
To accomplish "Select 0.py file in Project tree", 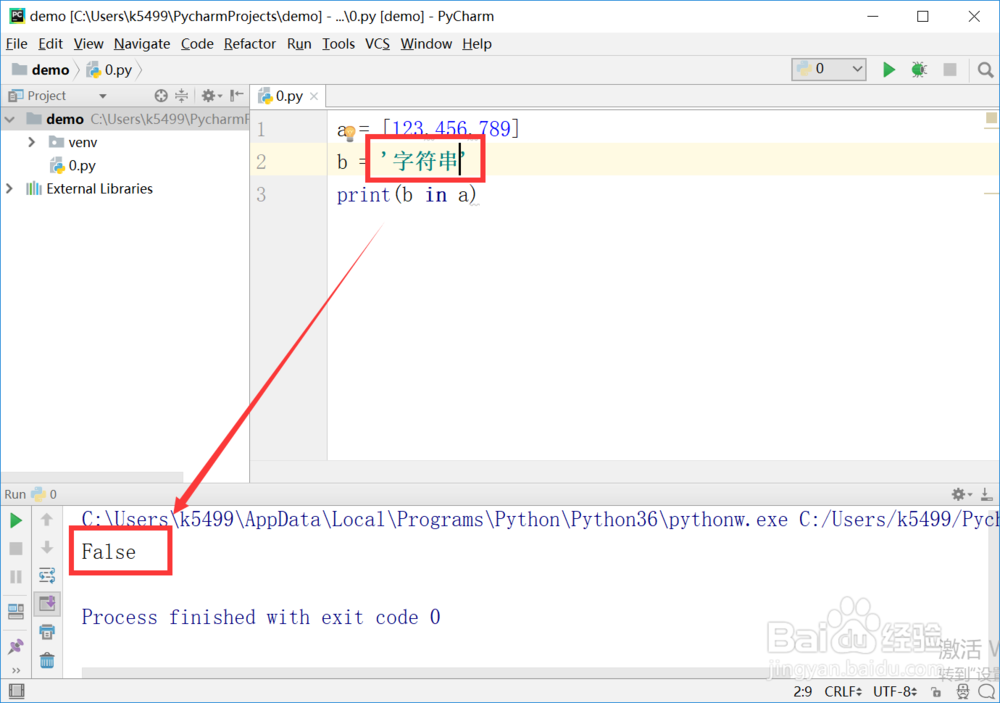I will [82, 166].
